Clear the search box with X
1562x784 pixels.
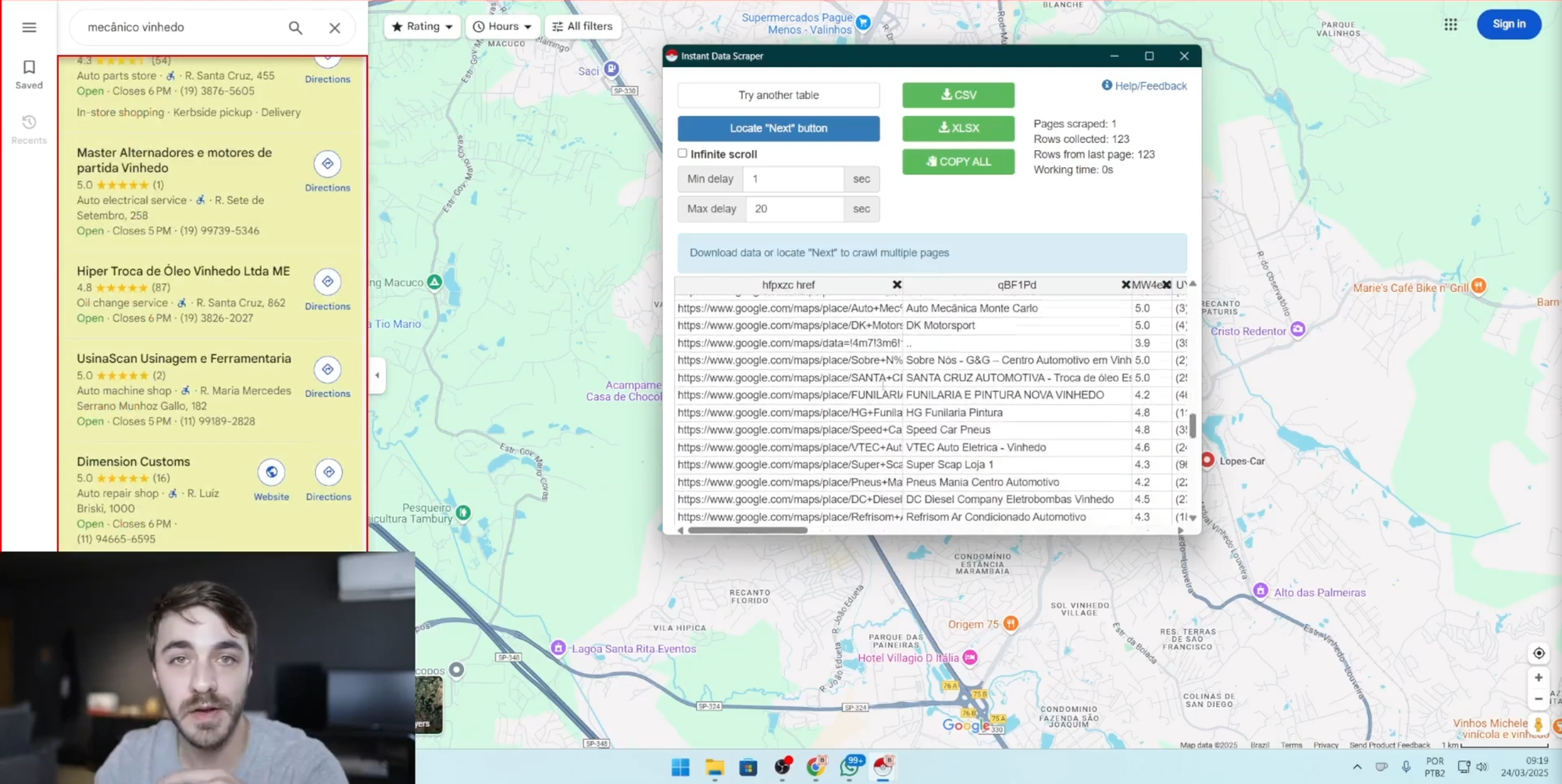tap(334, 27)
